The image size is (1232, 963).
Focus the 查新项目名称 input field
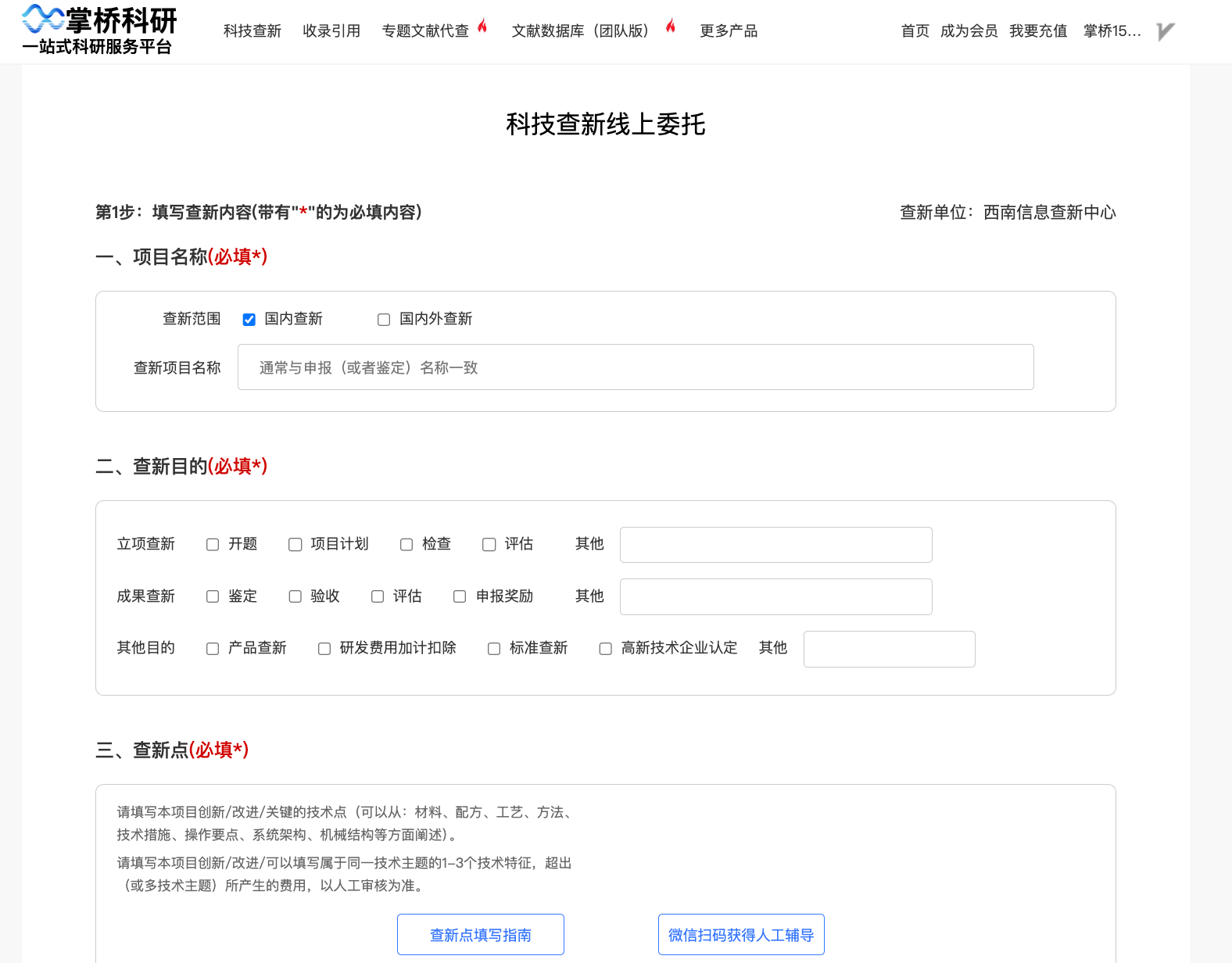pos(636,367)
